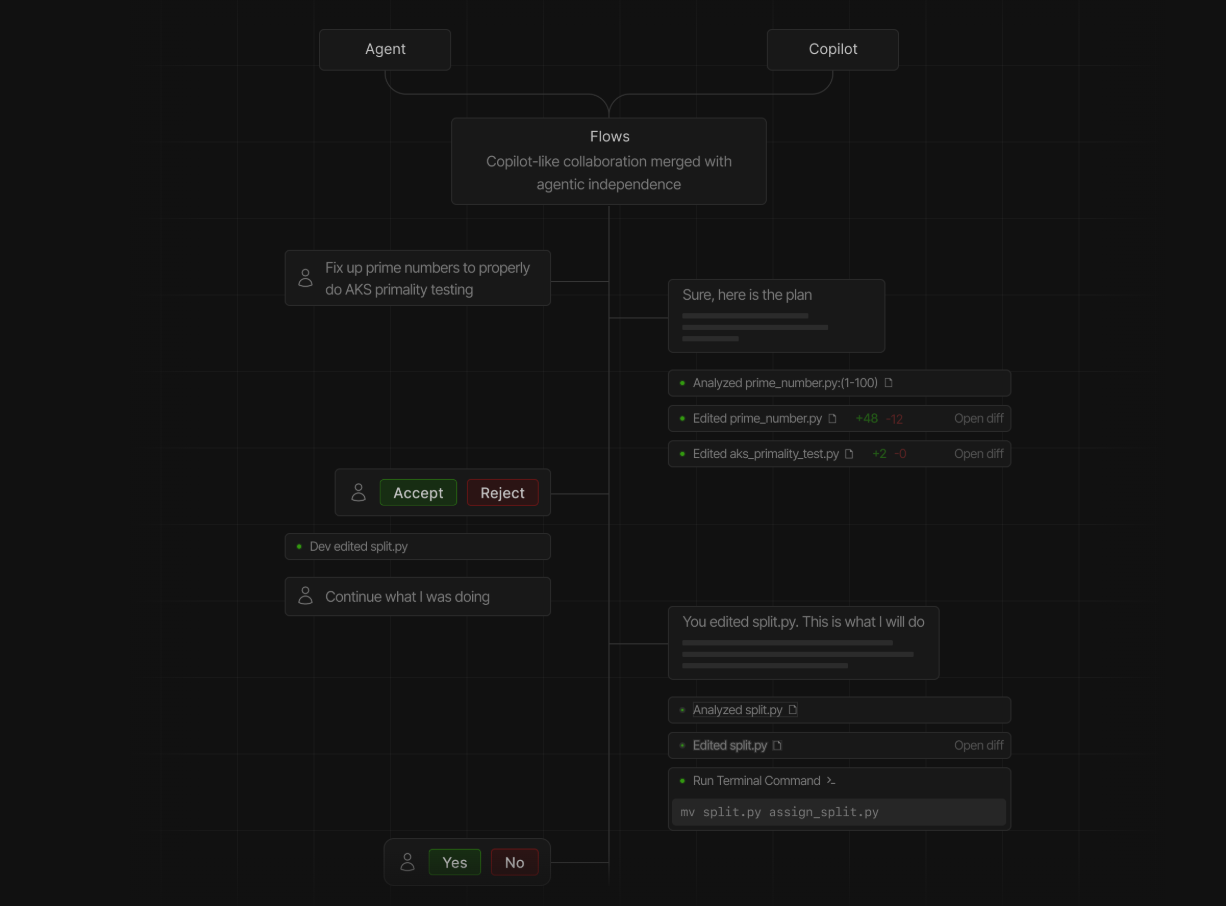Click terminal icon beside Run Terminal Command
This screenshot has height=906, width=1226.
pyautogui.click(x=831, y=781)
